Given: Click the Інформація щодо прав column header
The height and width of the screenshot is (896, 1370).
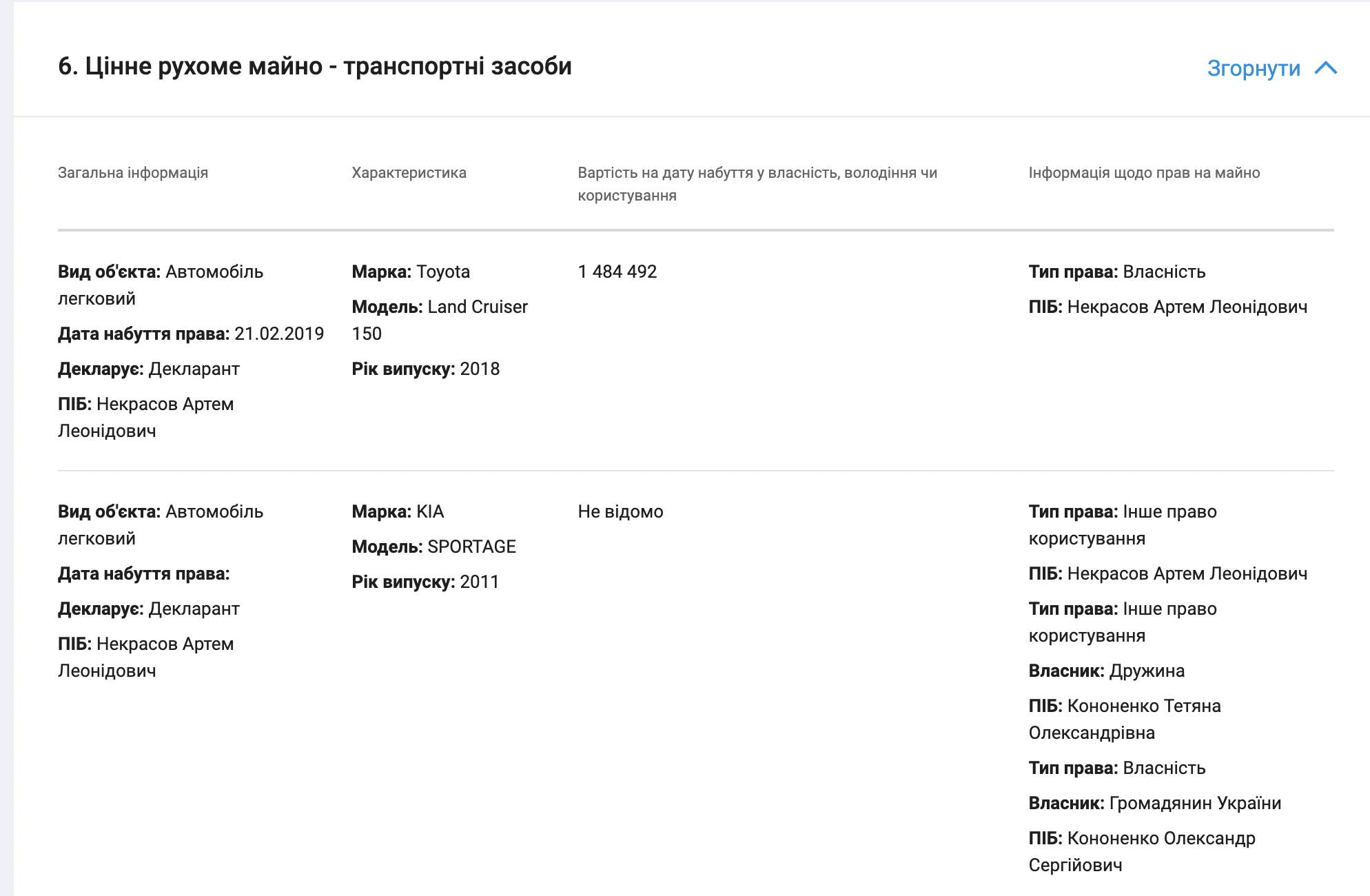Looking at the screenshot, I should click(x=1144, y=172).
